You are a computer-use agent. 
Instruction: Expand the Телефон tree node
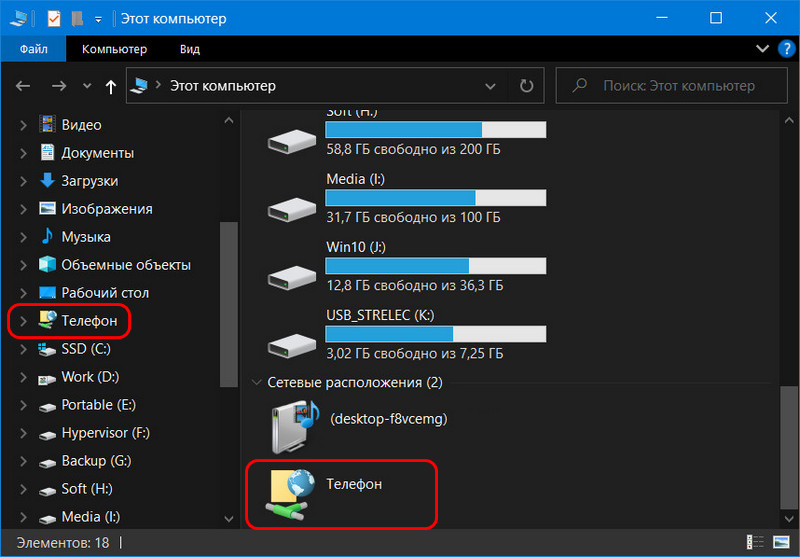click(x=23, y=321)
